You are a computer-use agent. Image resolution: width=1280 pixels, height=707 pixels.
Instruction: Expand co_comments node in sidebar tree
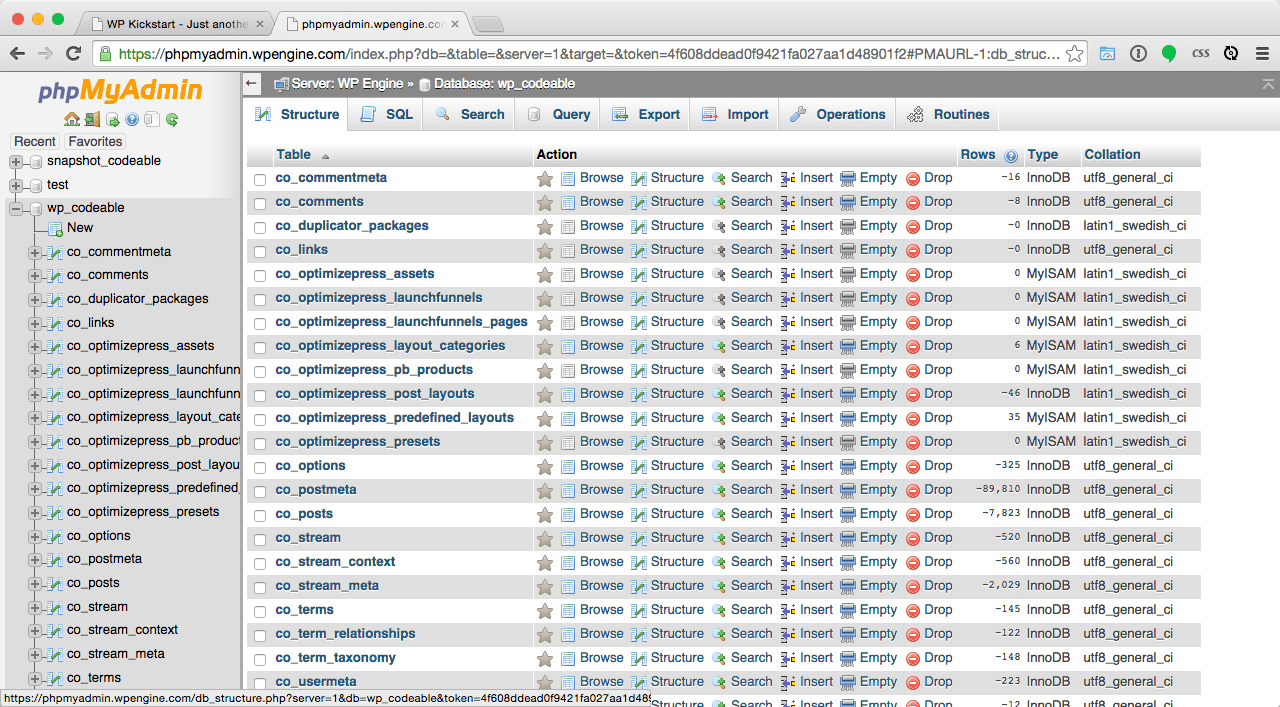(35, 275)
